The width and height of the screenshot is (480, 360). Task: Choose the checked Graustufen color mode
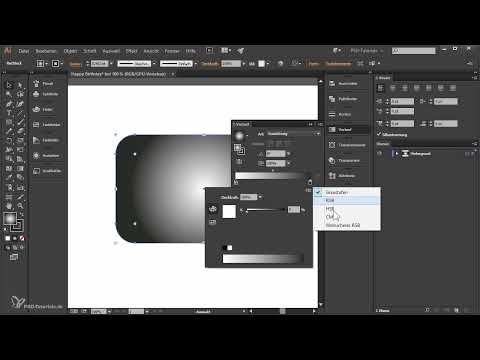[x=347, y=192]
